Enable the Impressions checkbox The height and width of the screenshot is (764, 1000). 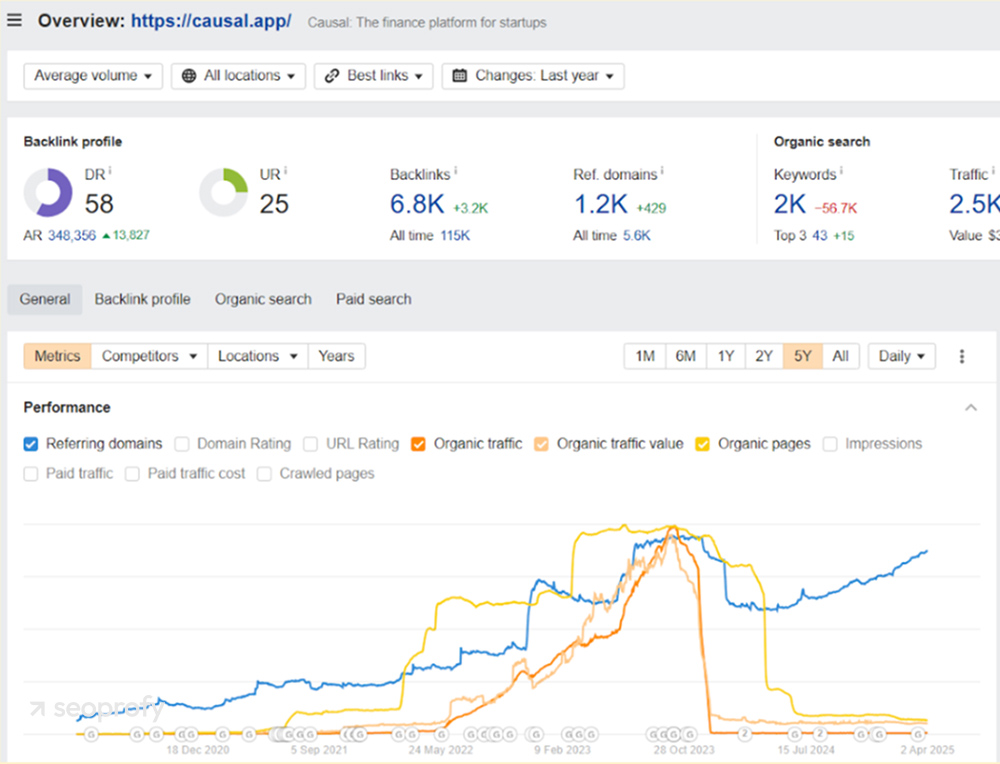point(830,444)
